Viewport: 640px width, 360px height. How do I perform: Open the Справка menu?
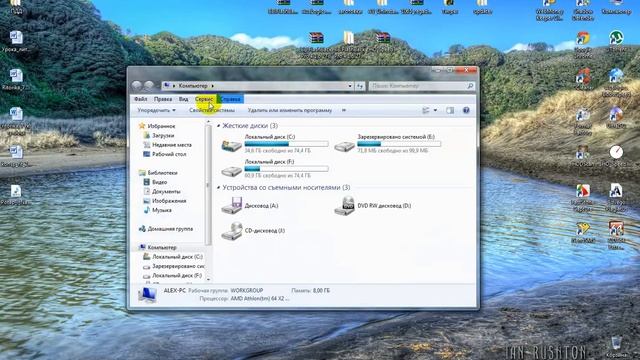[231, 99]
